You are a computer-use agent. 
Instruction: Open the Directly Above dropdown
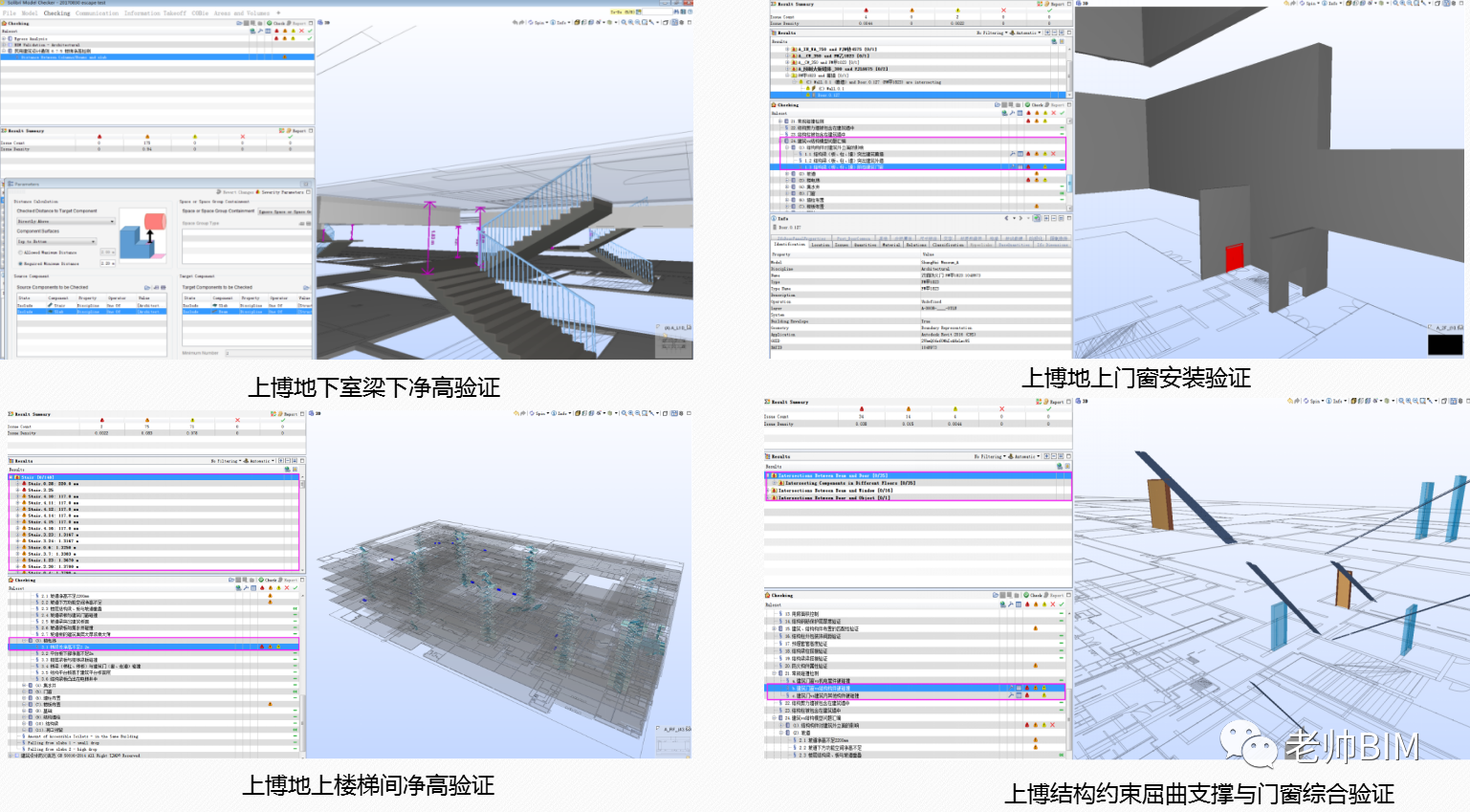point(65,222)
